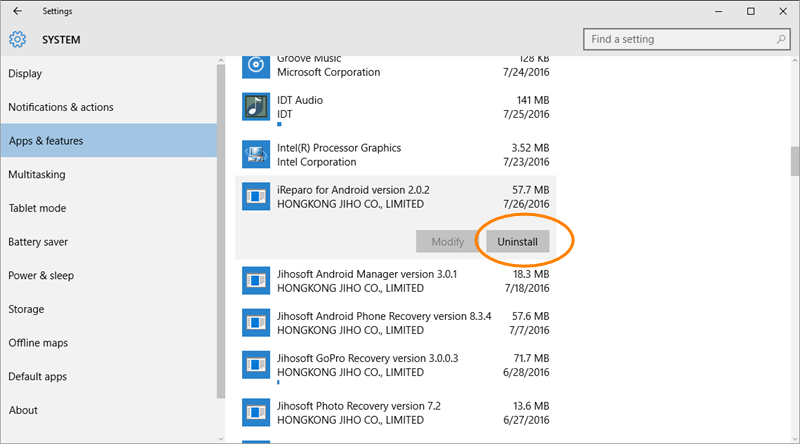Select Groove Music Microsoft Corporation entry
This screenshot has height=444, width=800.
coord(396,67)
